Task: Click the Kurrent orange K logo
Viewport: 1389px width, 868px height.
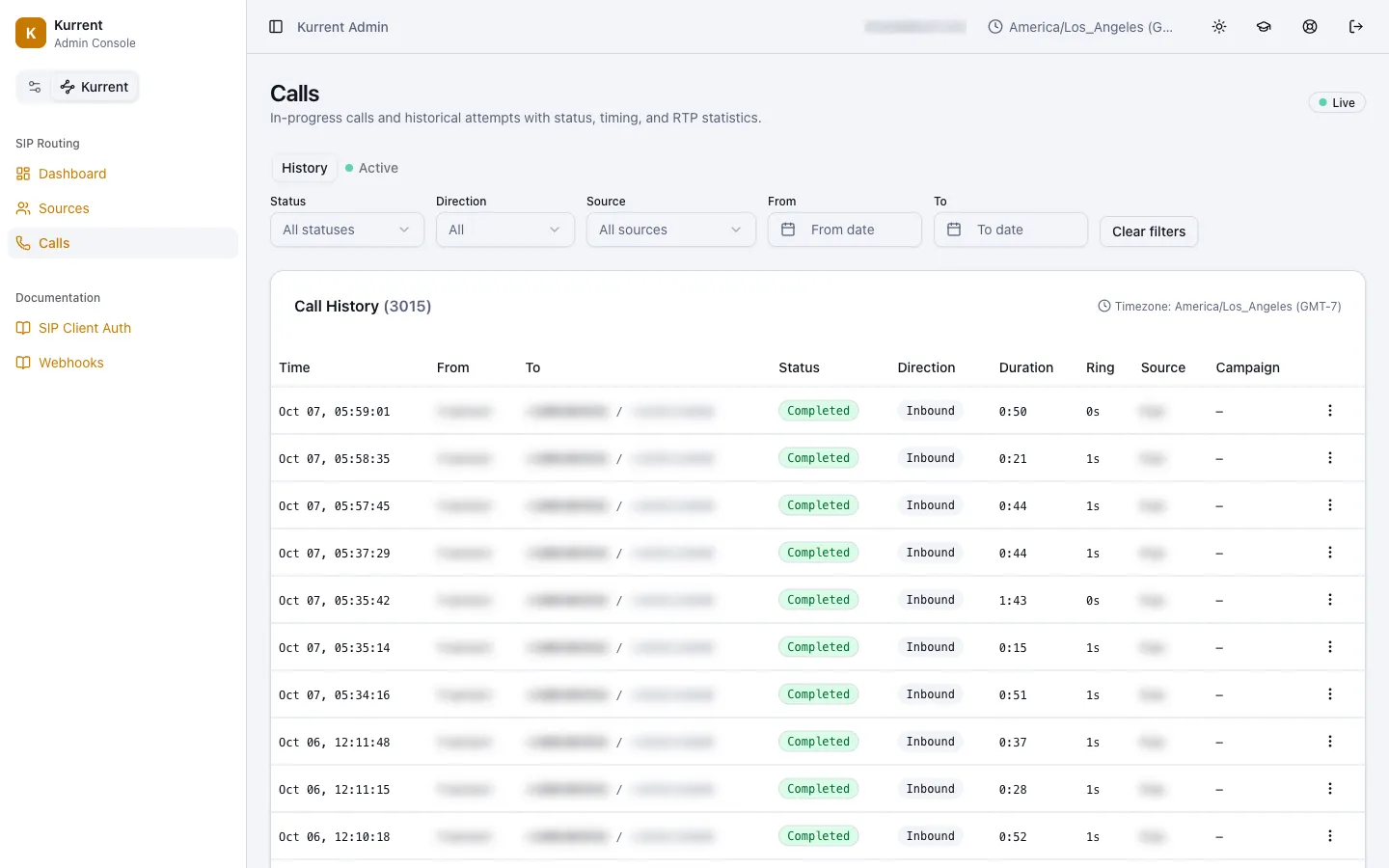Action: tap(31, 33)
